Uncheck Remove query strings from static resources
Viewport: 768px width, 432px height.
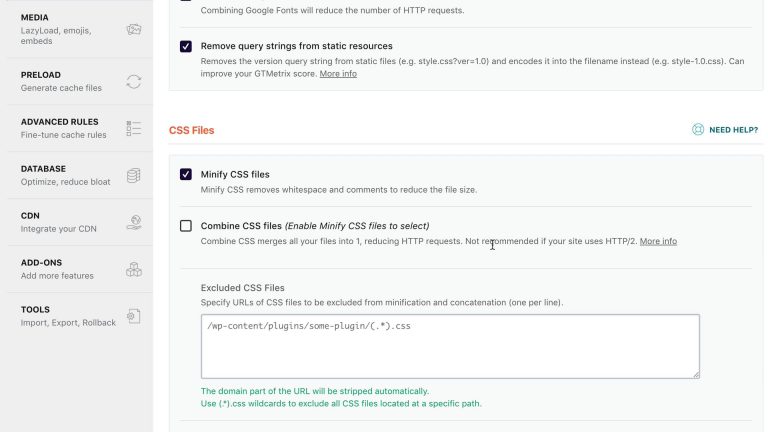point(186,47)
